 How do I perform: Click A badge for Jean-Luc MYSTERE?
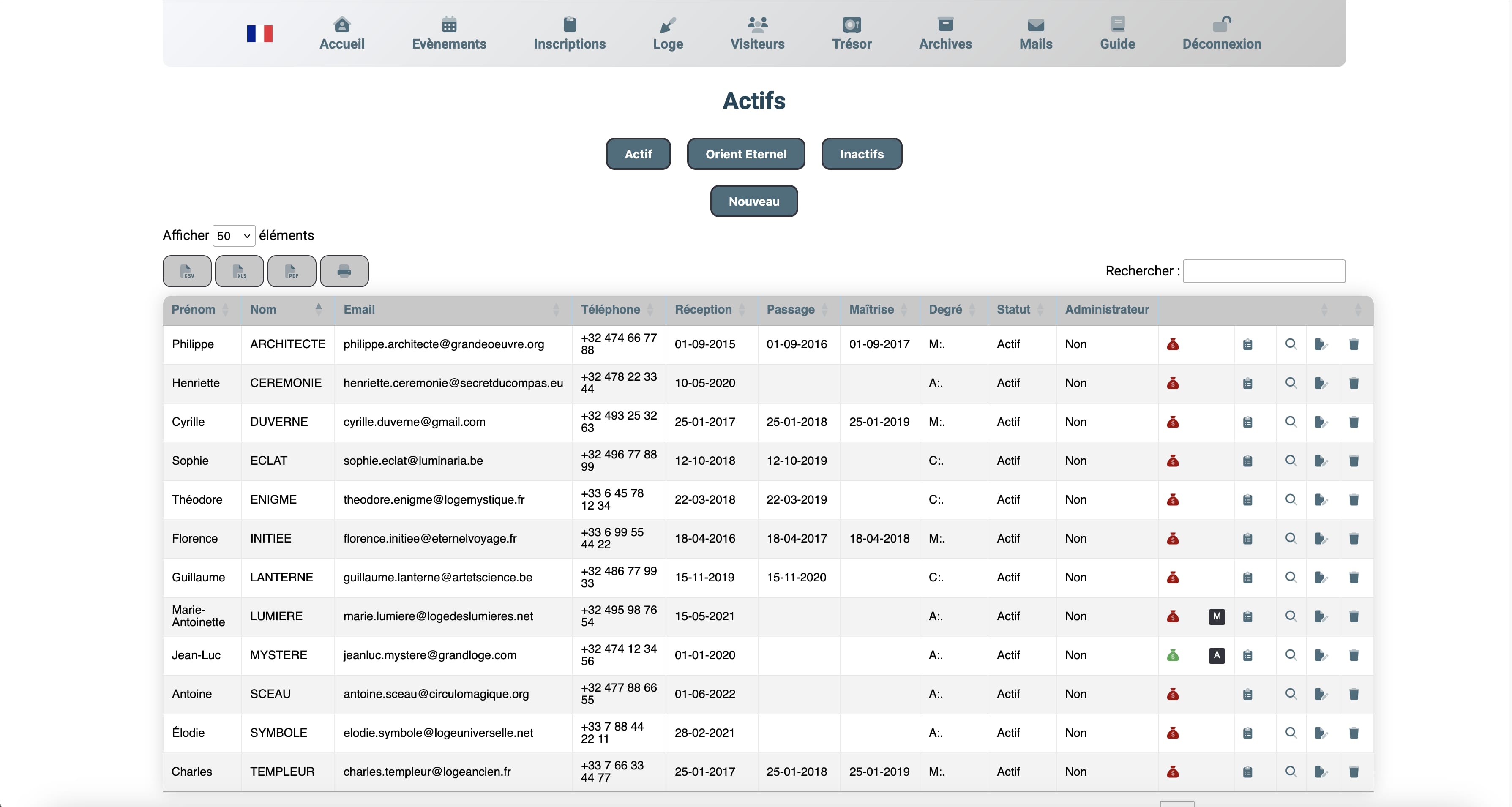coord(1216,655)
